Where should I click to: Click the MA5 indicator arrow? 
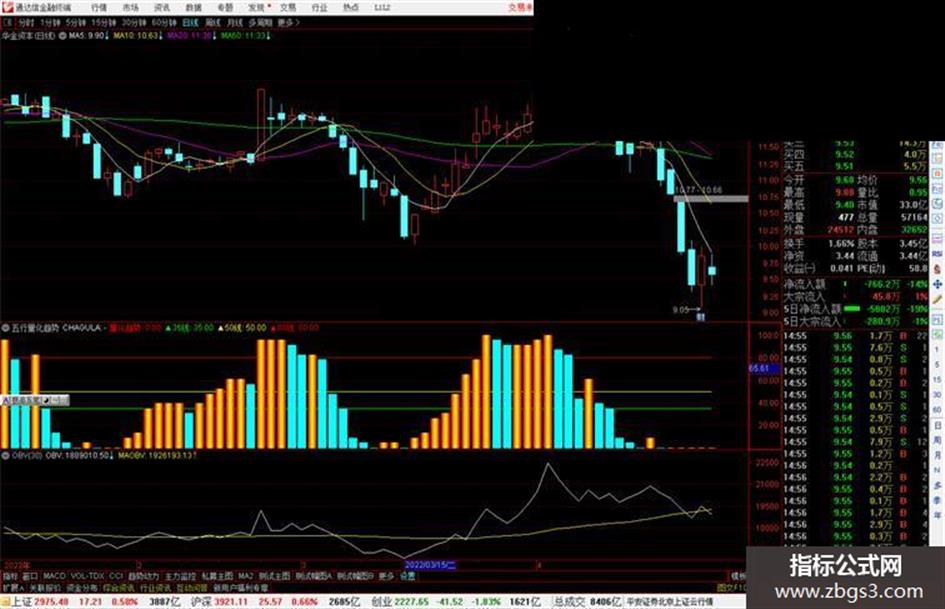click(107, 36)
